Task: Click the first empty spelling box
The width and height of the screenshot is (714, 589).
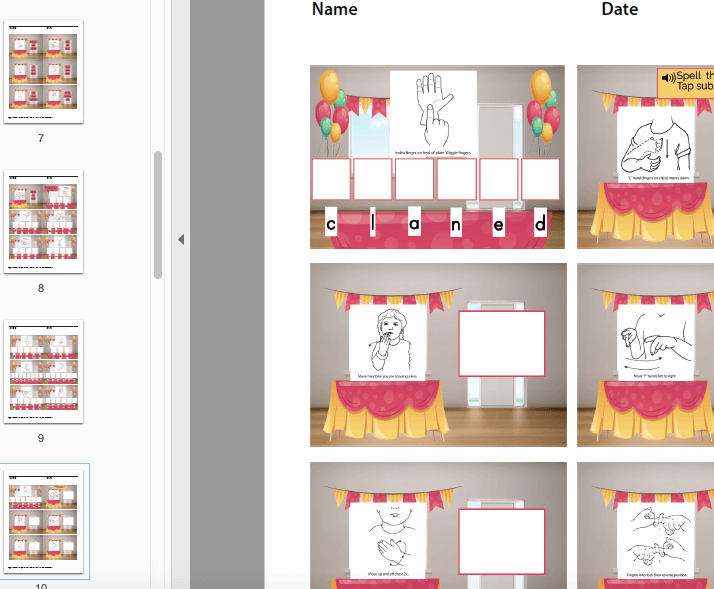Action: [331, 179]
